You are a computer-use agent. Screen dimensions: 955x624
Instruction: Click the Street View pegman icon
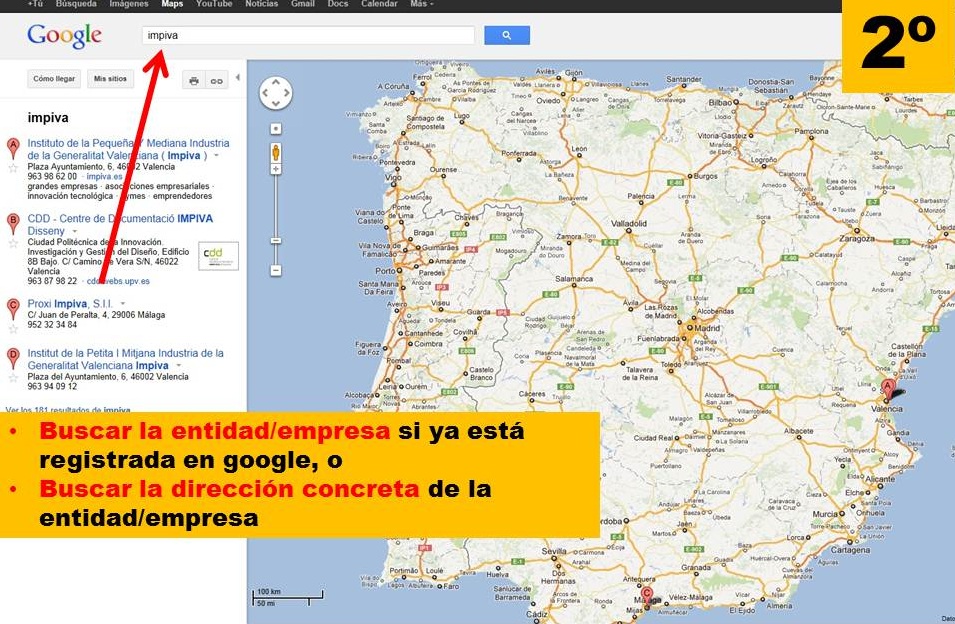pyautogui.click(x=276, y=153)
